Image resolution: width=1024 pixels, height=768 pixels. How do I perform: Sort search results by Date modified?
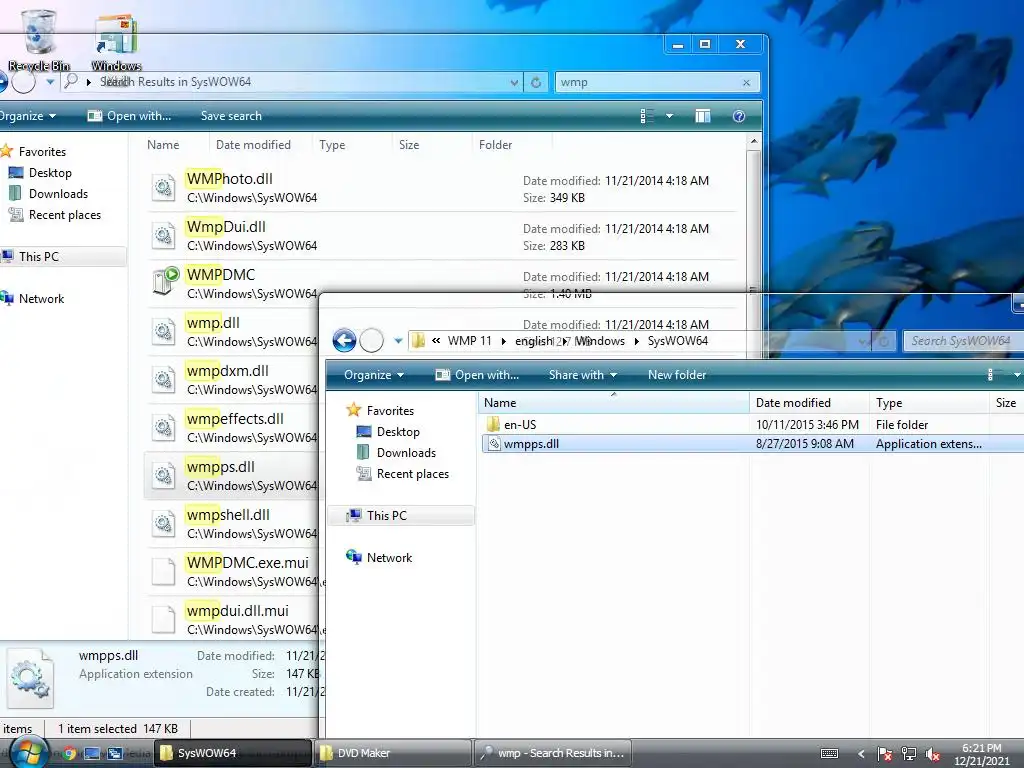tap(253, 145)
